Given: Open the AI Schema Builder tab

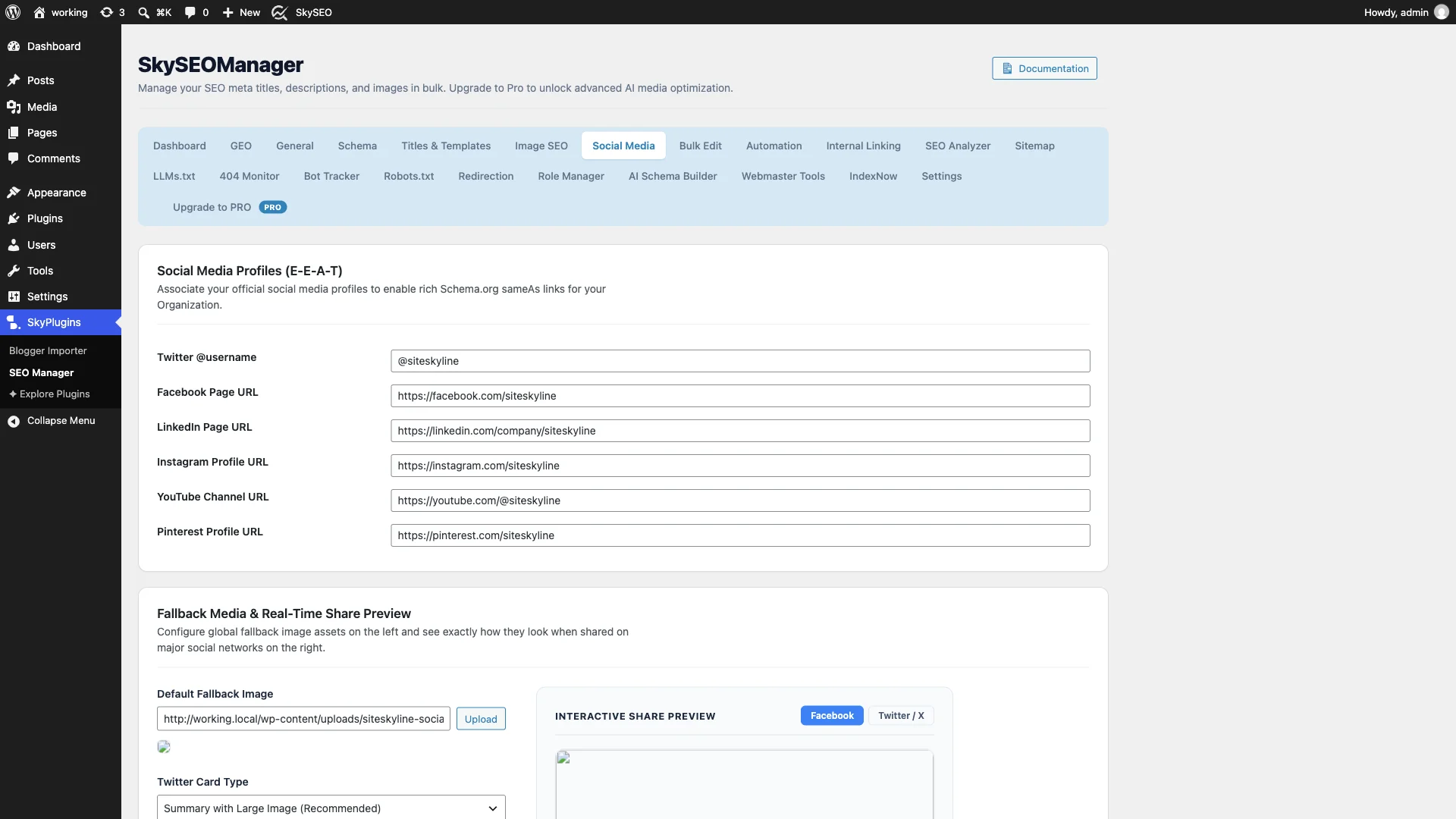Looking at the screenshot, I should coord(673,176).
